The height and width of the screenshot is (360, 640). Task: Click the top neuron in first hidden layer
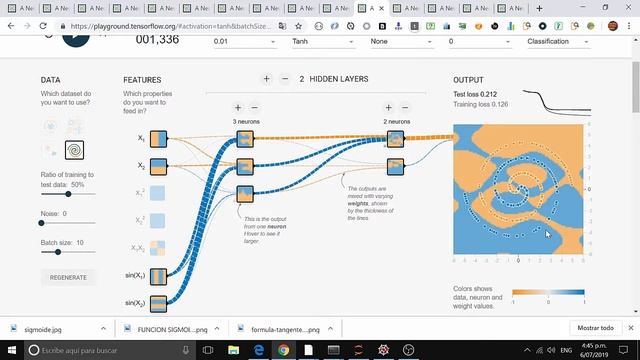[x=245, y=139]
